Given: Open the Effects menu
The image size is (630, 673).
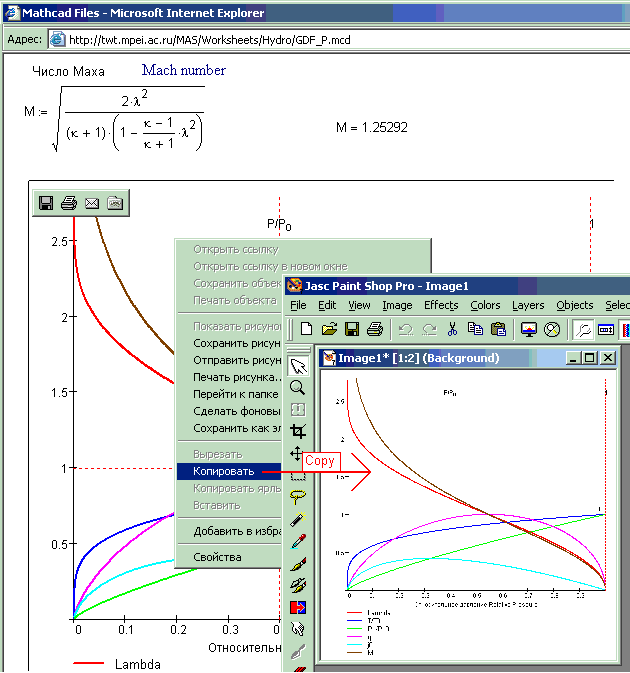Looking at the screenshot, I should pyautogui.click(x=441, y=305).
